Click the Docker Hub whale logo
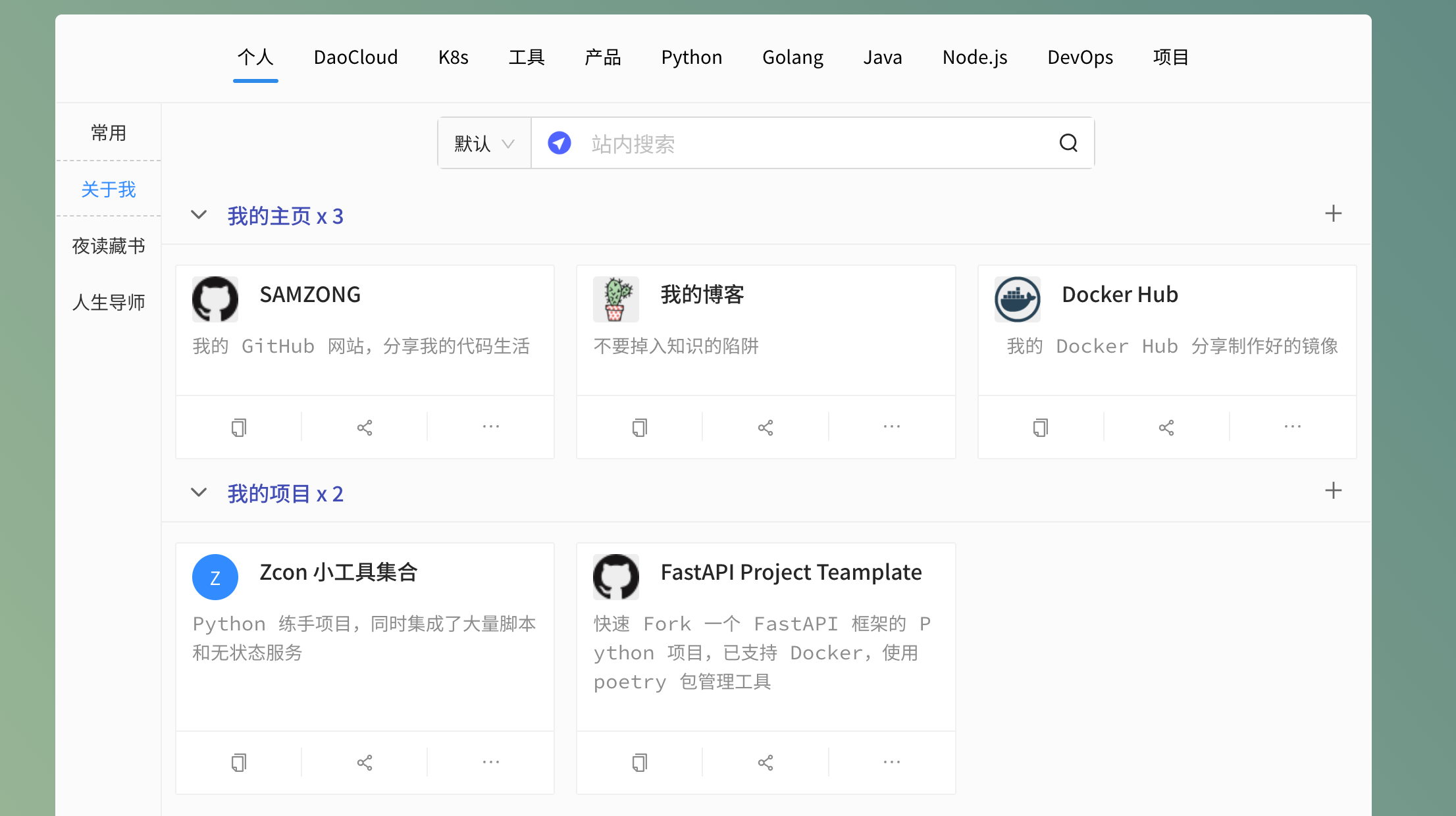This screenshot has width=1456, height=816. click(x=1017, y=299)
